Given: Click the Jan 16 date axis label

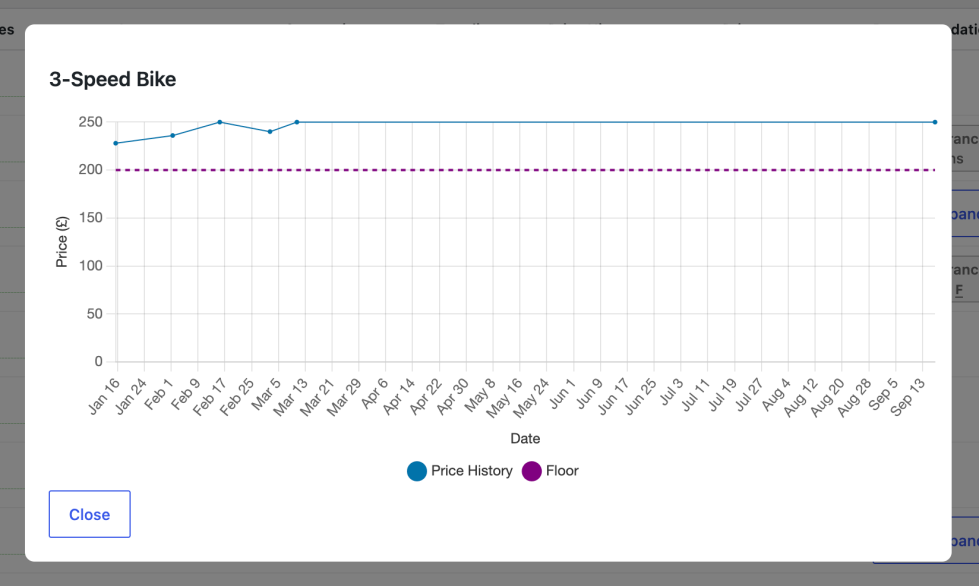Looking at the screenshot, I should 104,396.
